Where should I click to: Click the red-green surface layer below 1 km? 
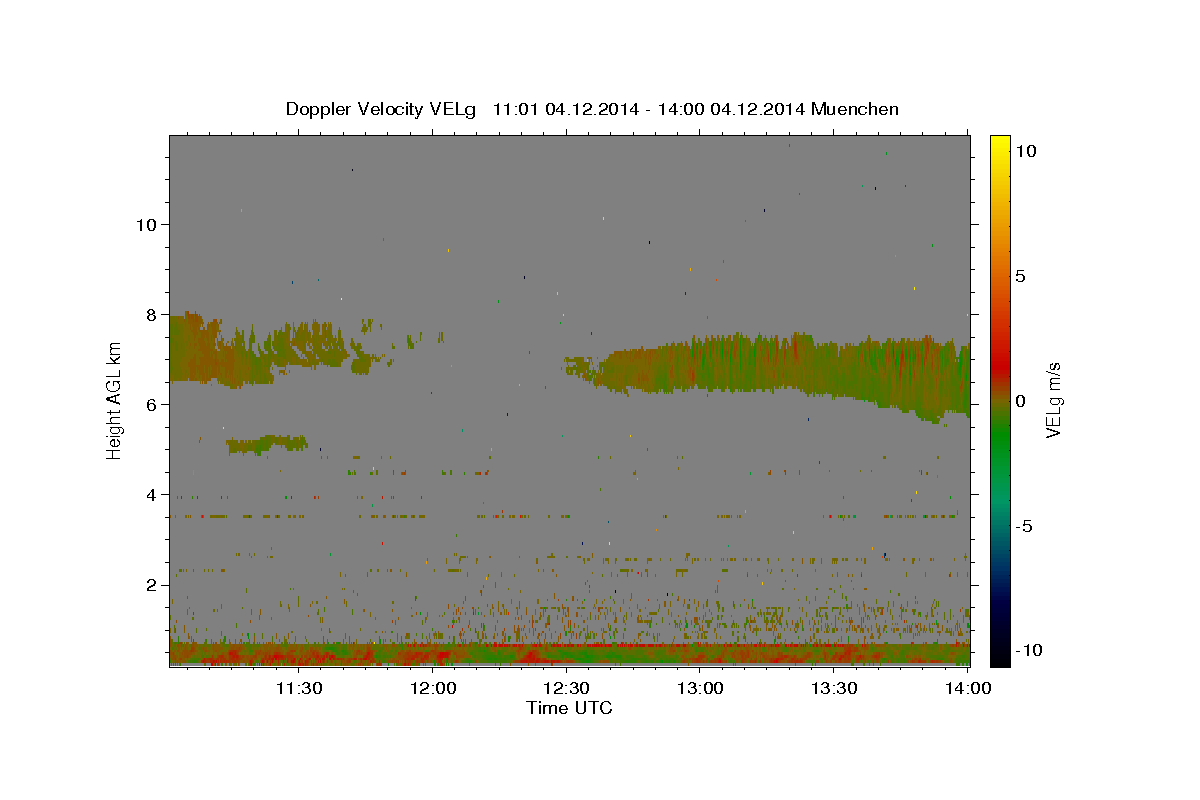click(x=569, y=654)
